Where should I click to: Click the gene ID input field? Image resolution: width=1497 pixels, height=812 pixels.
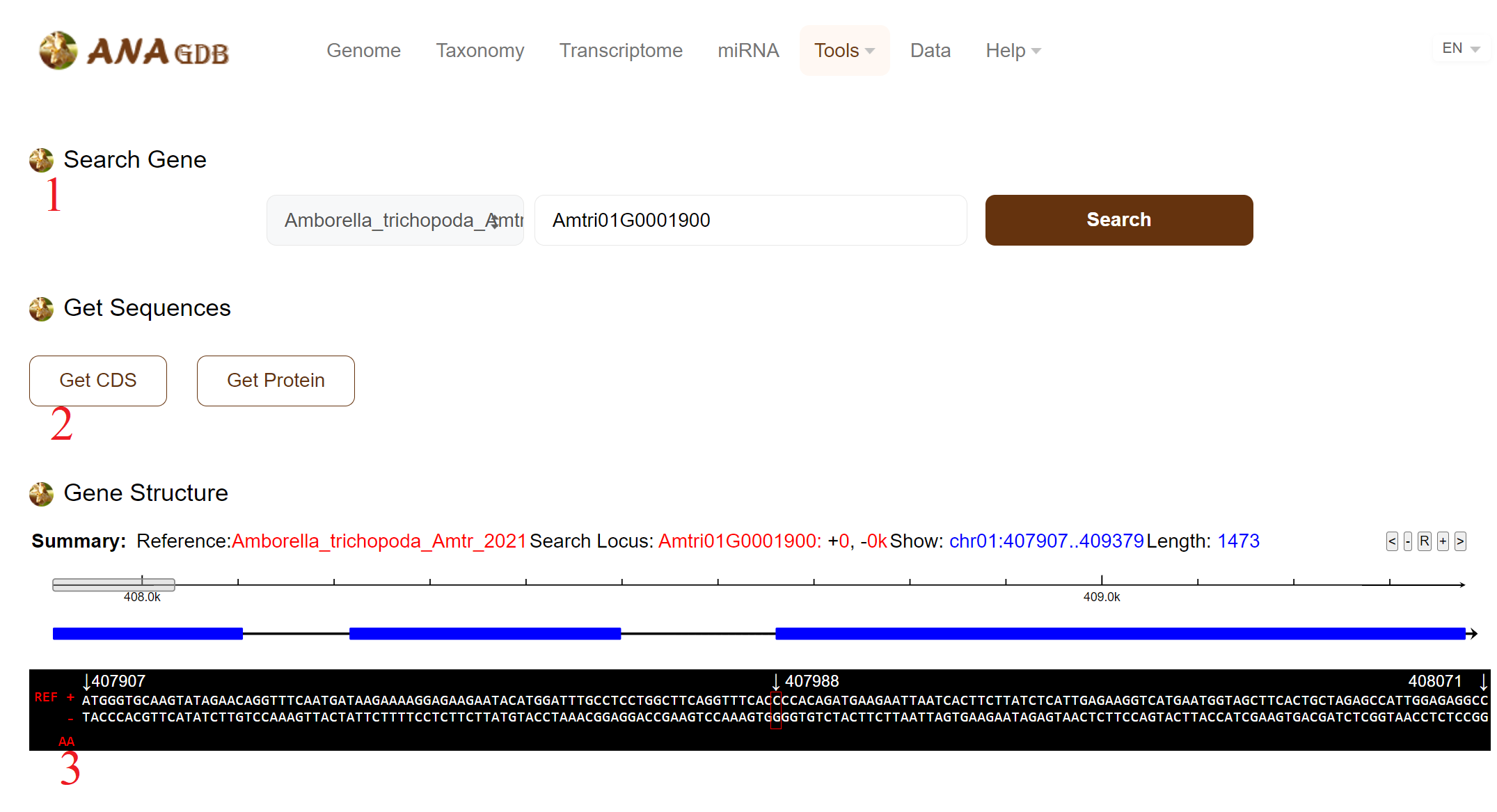(750, 221)
